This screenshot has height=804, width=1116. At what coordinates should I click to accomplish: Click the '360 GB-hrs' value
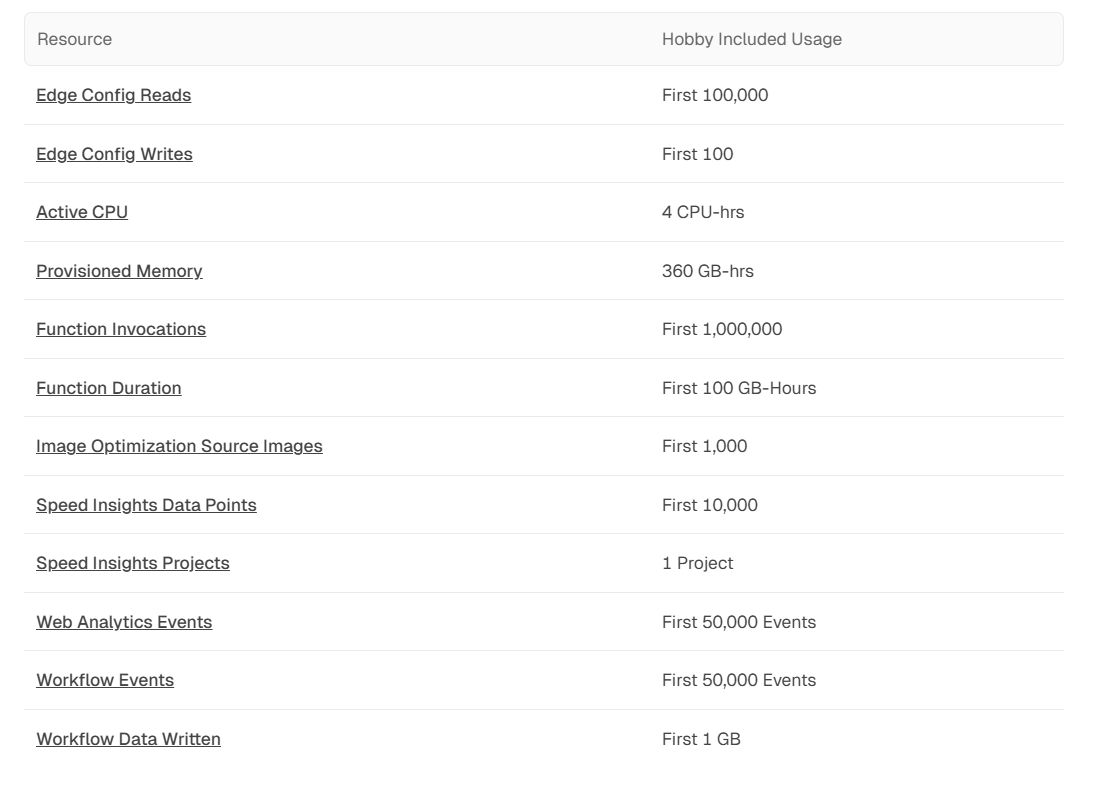pos(707,271)
